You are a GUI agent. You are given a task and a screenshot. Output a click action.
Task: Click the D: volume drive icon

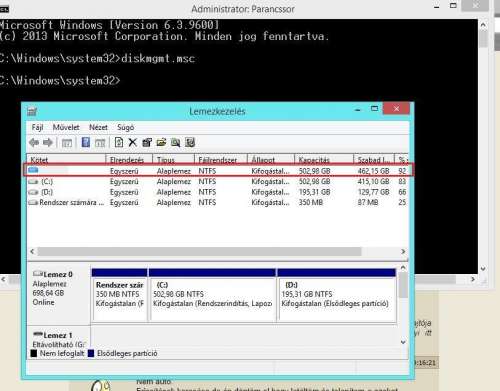(x=33, y=192)
